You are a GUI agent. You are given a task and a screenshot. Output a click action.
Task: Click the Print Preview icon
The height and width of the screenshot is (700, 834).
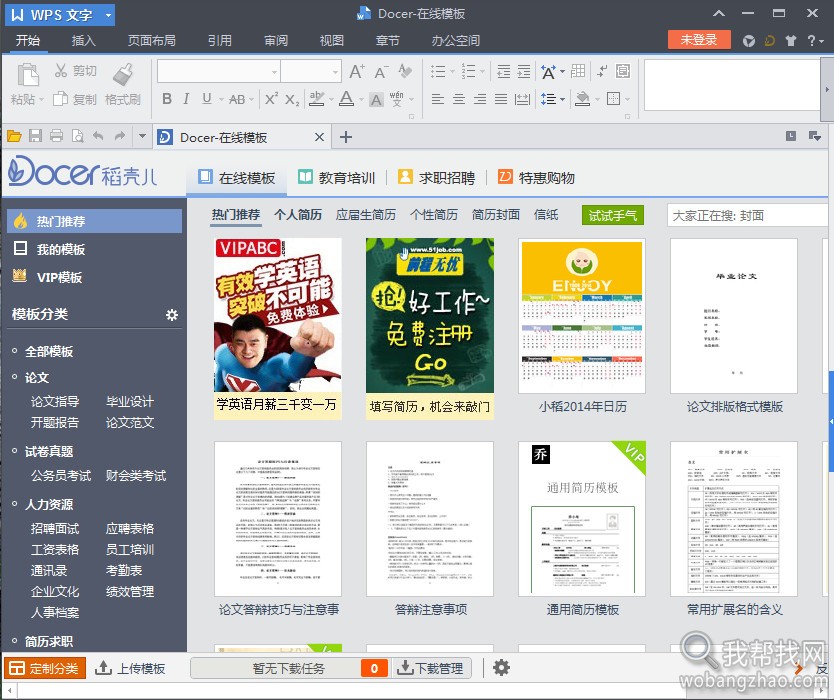tap(78, 137)
